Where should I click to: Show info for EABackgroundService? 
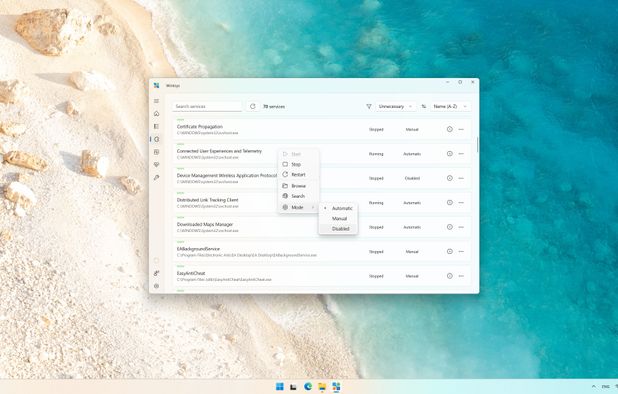pos(450,251)
